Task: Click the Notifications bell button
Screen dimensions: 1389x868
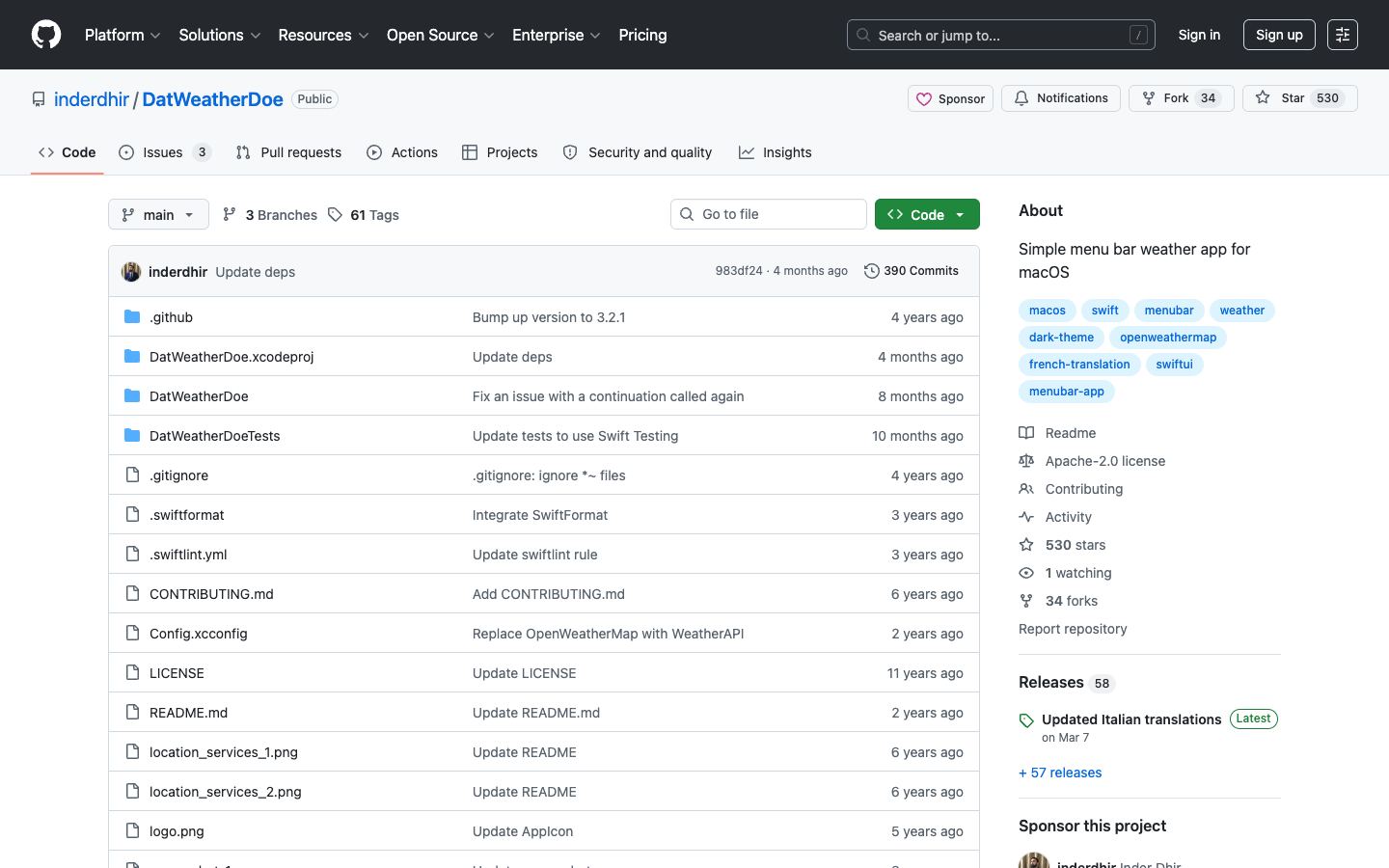Action: coord(1061,98)
